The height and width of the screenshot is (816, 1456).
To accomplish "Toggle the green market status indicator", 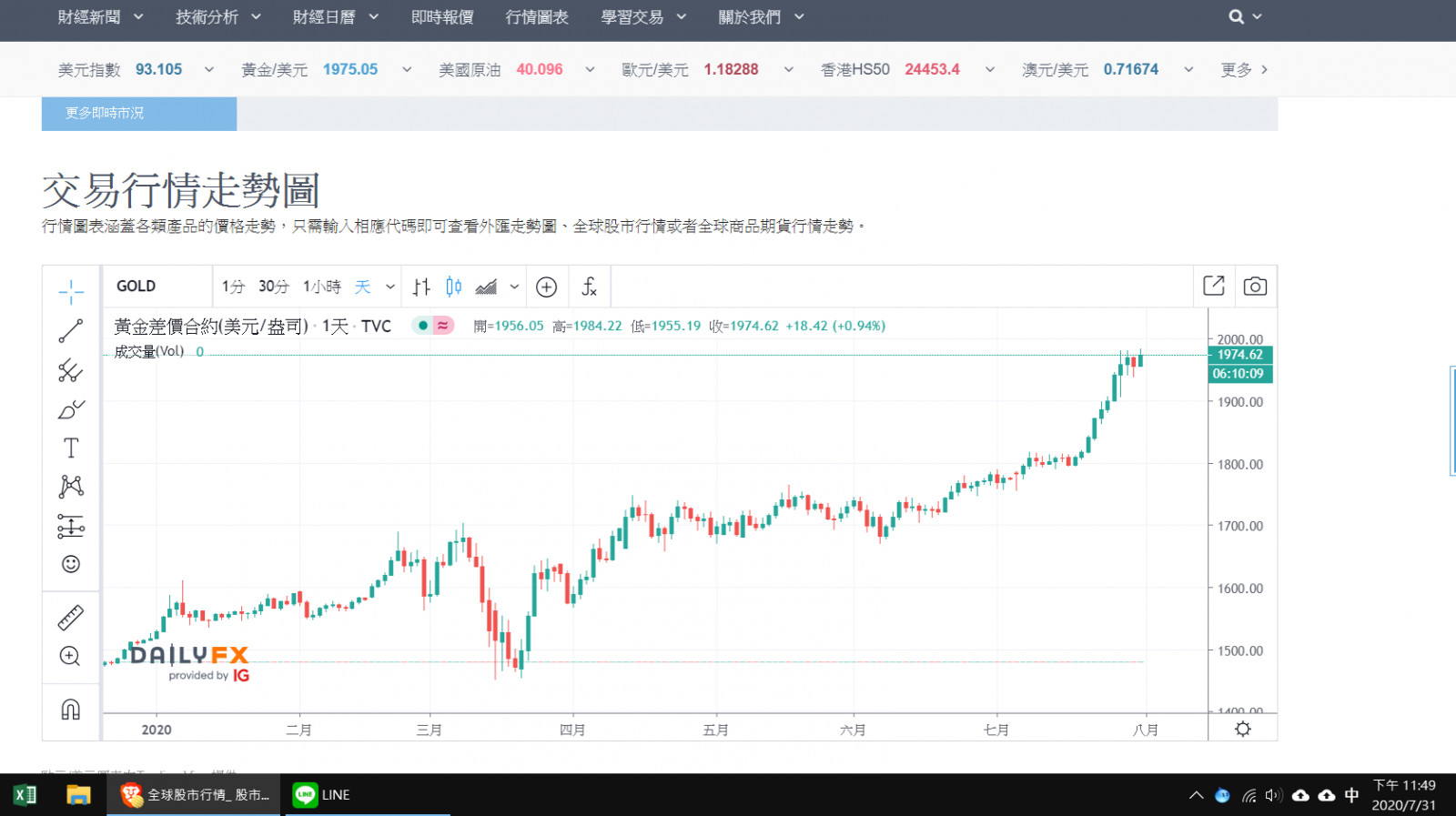I will pyautogui.click(x=423, y=326).
